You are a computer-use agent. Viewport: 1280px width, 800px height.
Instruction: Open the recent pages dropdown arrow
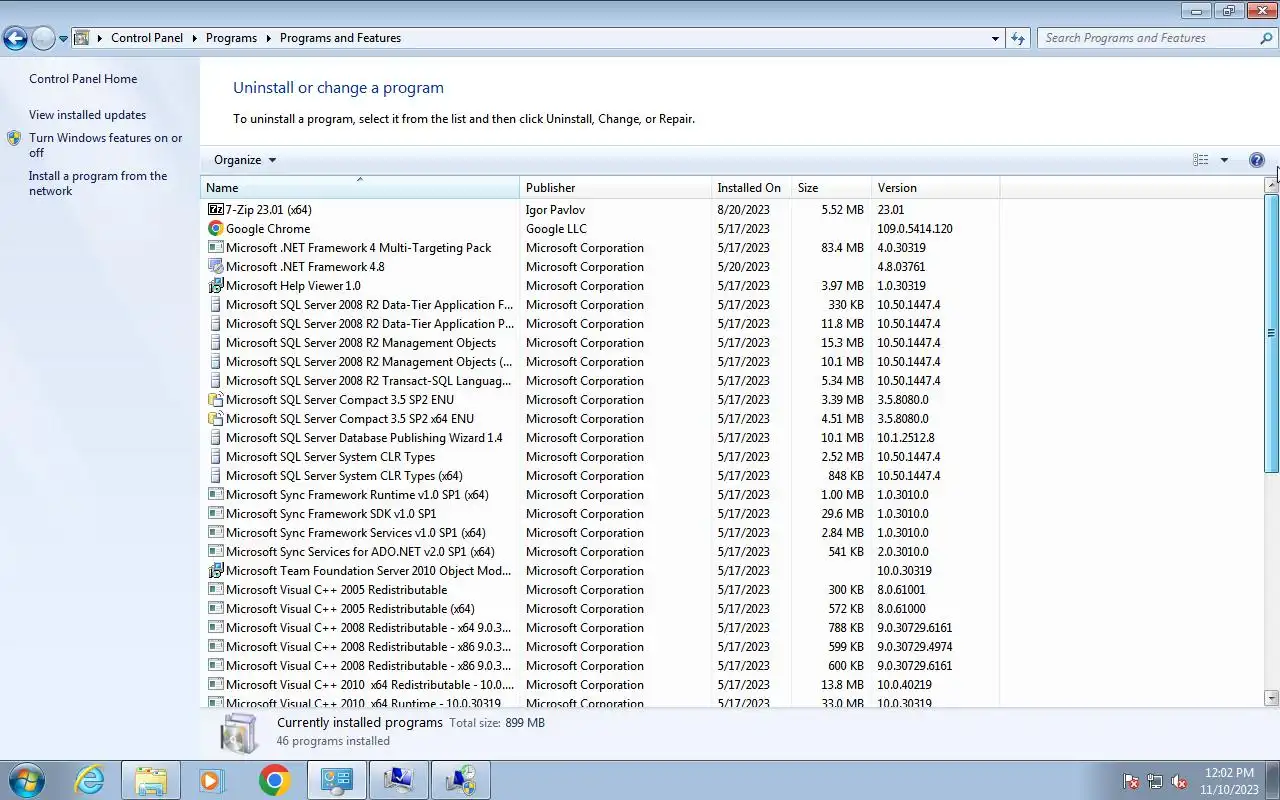63,39
